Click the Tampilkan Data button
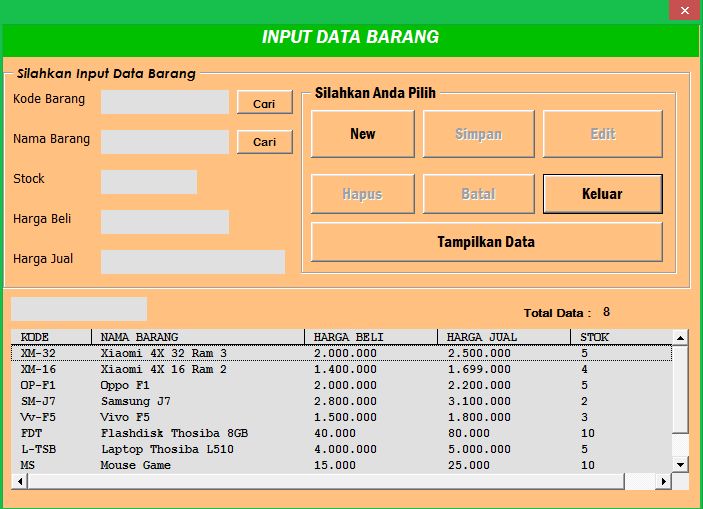The width and height of the screenshot is (703, 509). (x=486, y=242)
